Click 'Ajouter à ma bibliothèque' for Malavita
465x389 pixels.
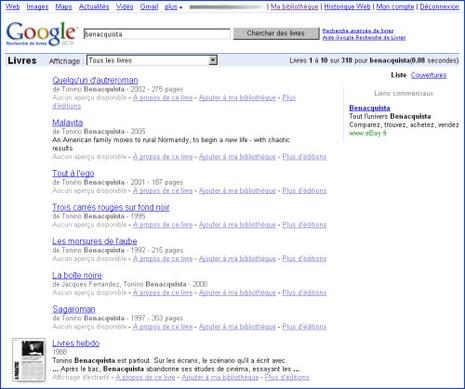tap(237, 157)
